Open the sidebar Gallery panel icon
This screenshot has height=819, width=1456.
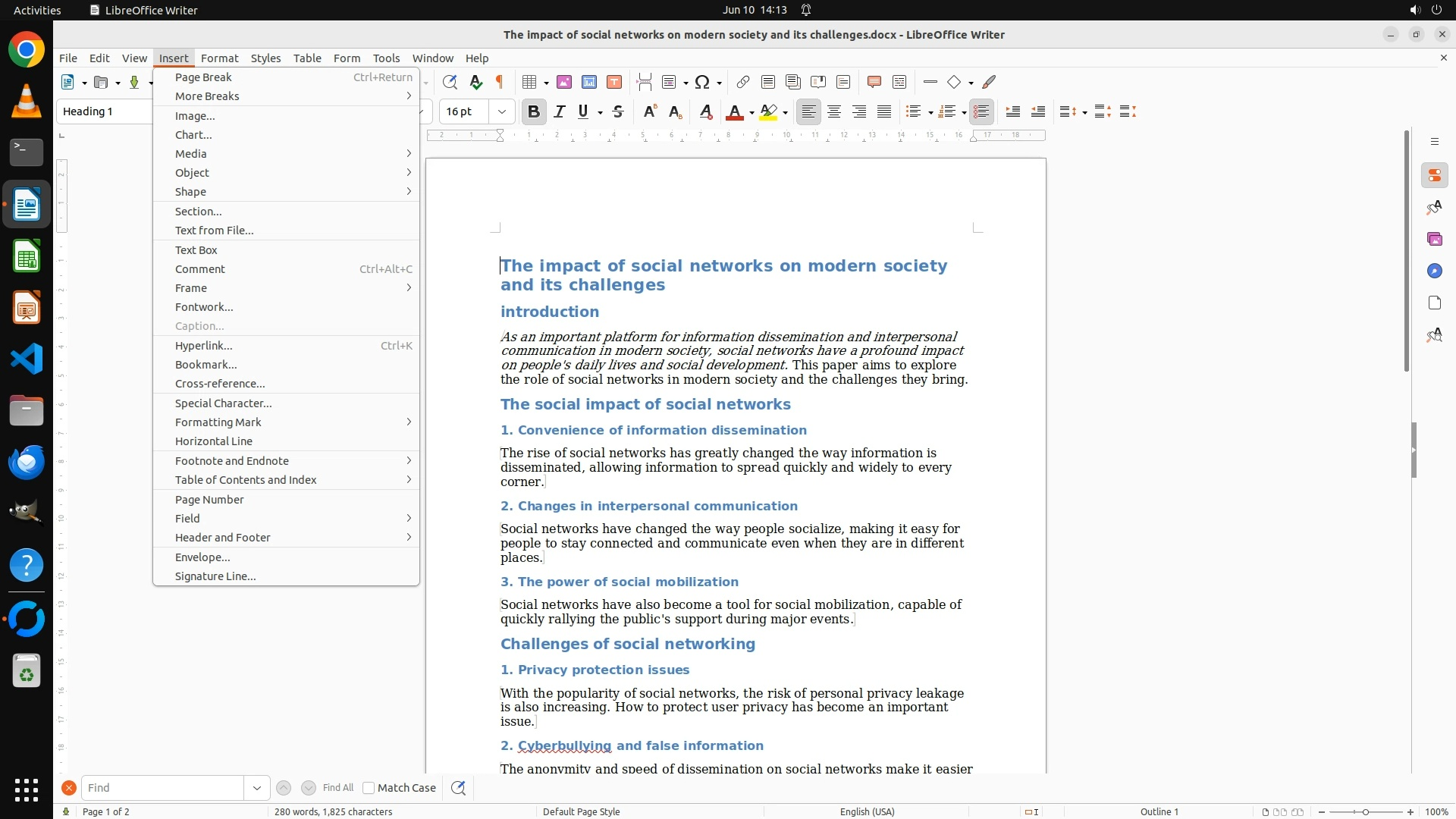[x=1434, y=239]
